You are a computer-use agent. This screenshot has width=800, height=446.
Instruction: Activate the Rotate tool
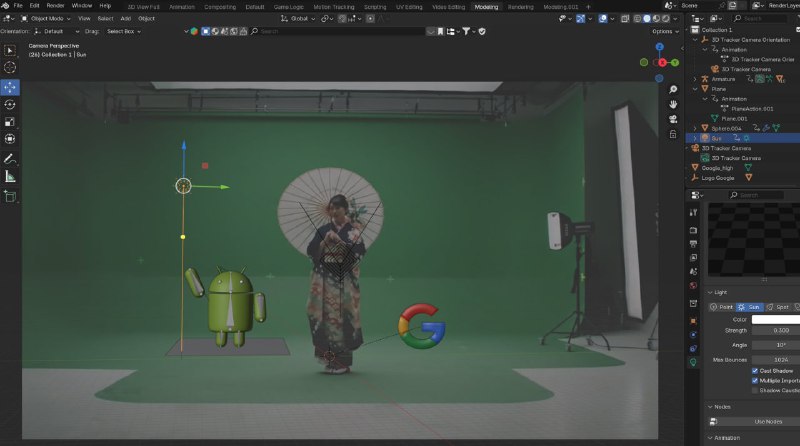10,105
